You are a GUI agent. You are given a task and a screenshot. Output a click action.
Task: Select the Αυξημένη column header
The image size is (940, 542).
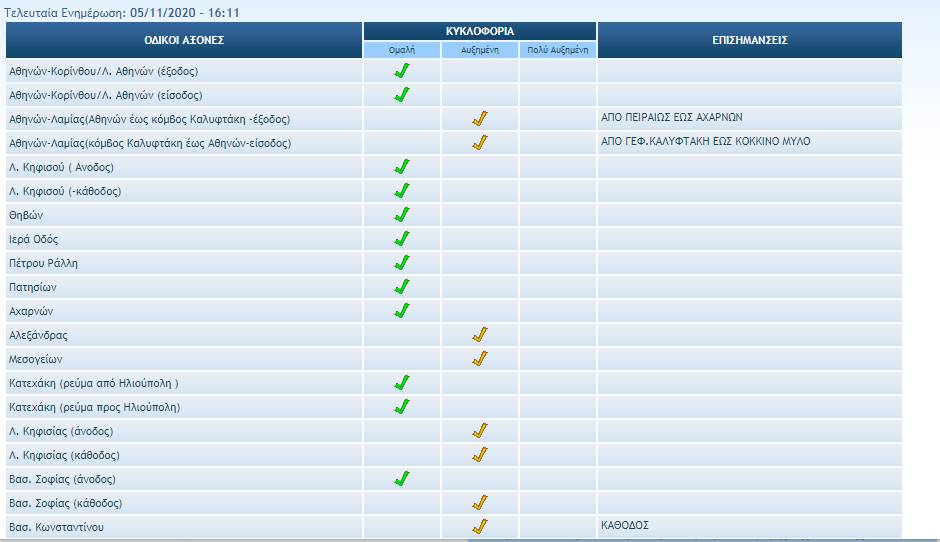[x=480, y=50]
